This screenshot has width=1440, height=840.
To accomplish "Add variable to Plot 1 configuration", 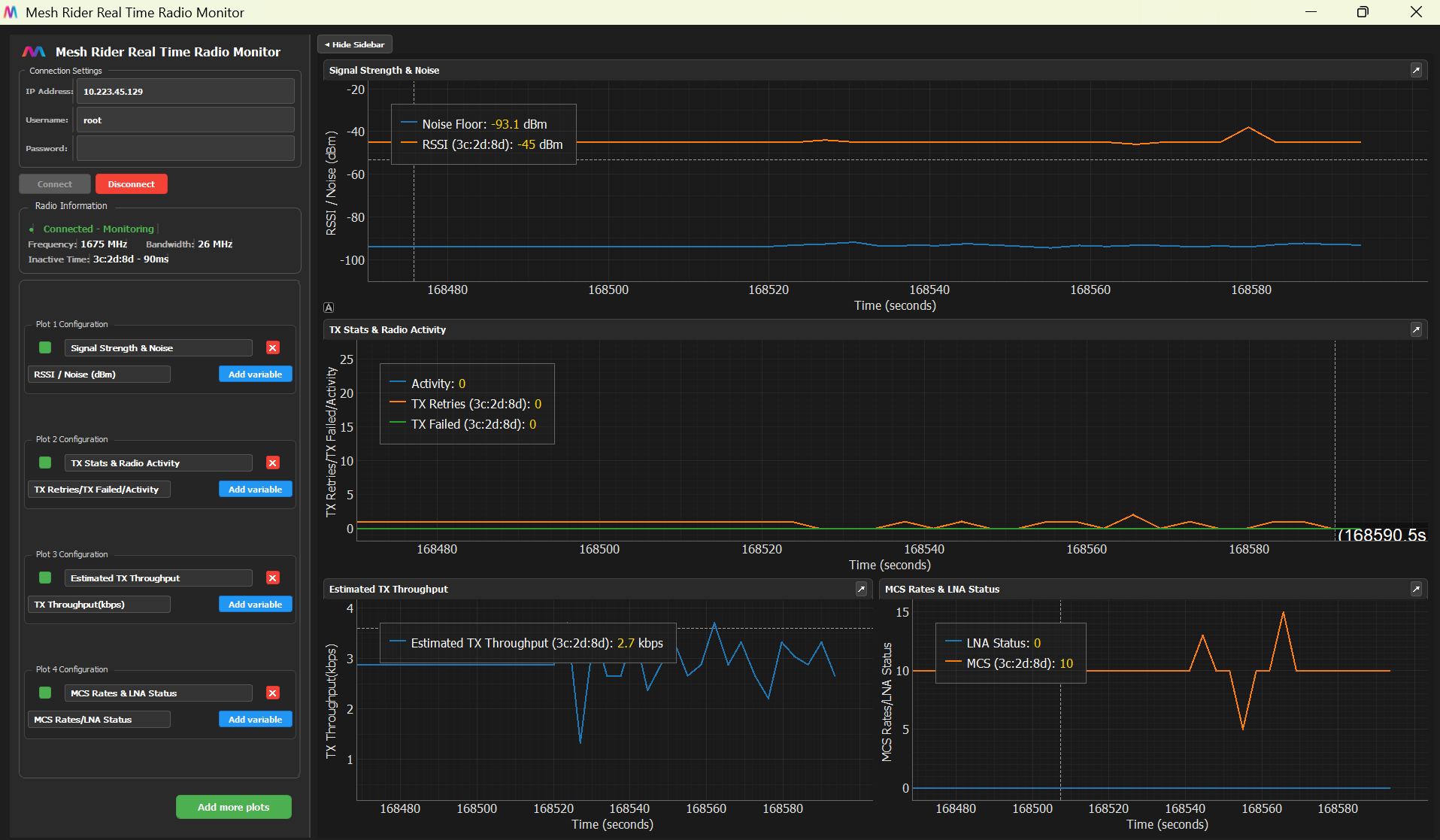I will [x=256, y=375].
